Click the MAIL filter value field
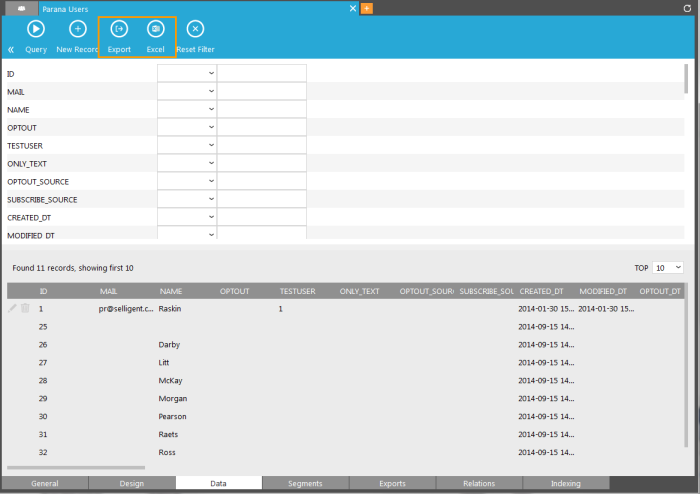 (262, 92)
